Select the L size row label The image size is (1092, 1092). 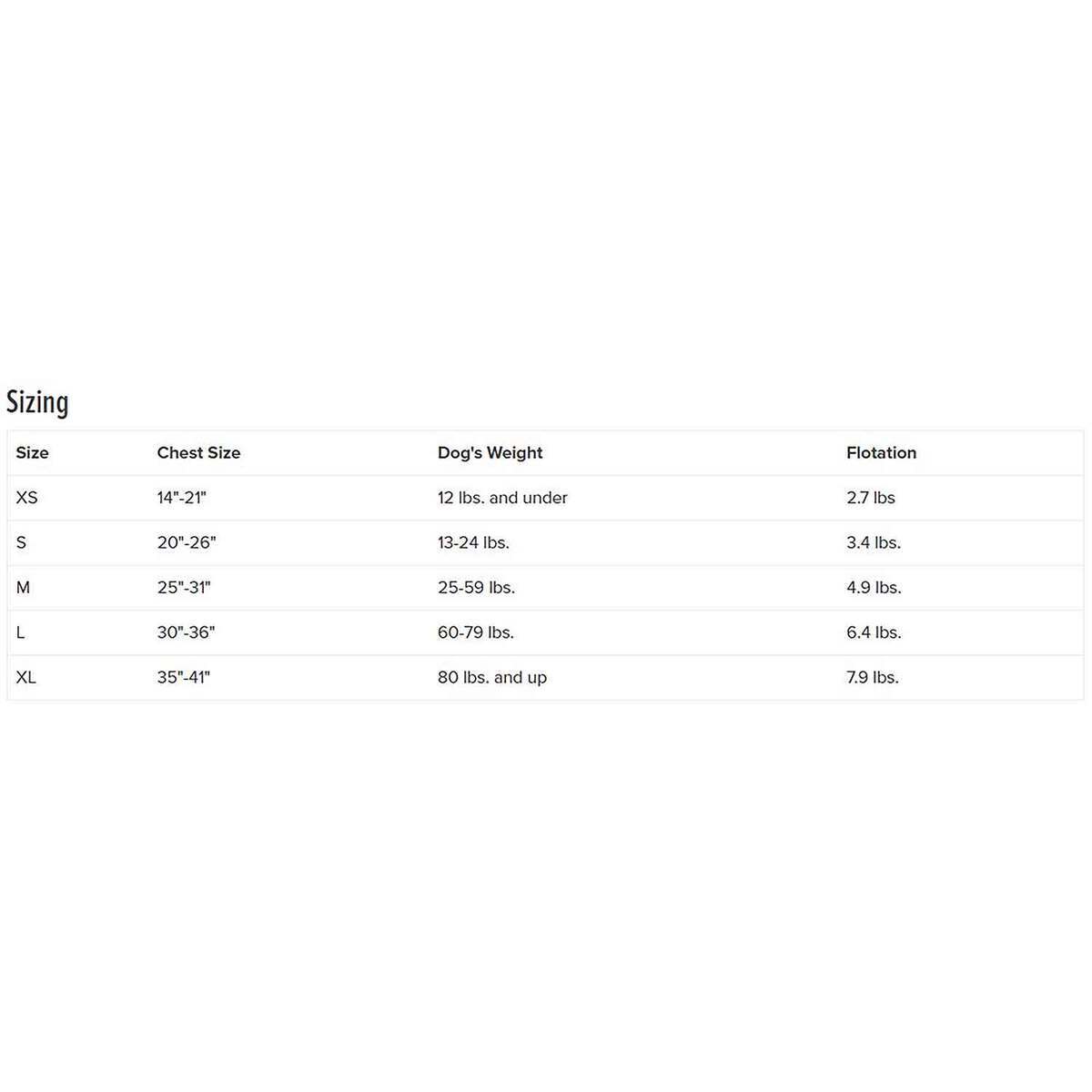[x=21, y=632]
